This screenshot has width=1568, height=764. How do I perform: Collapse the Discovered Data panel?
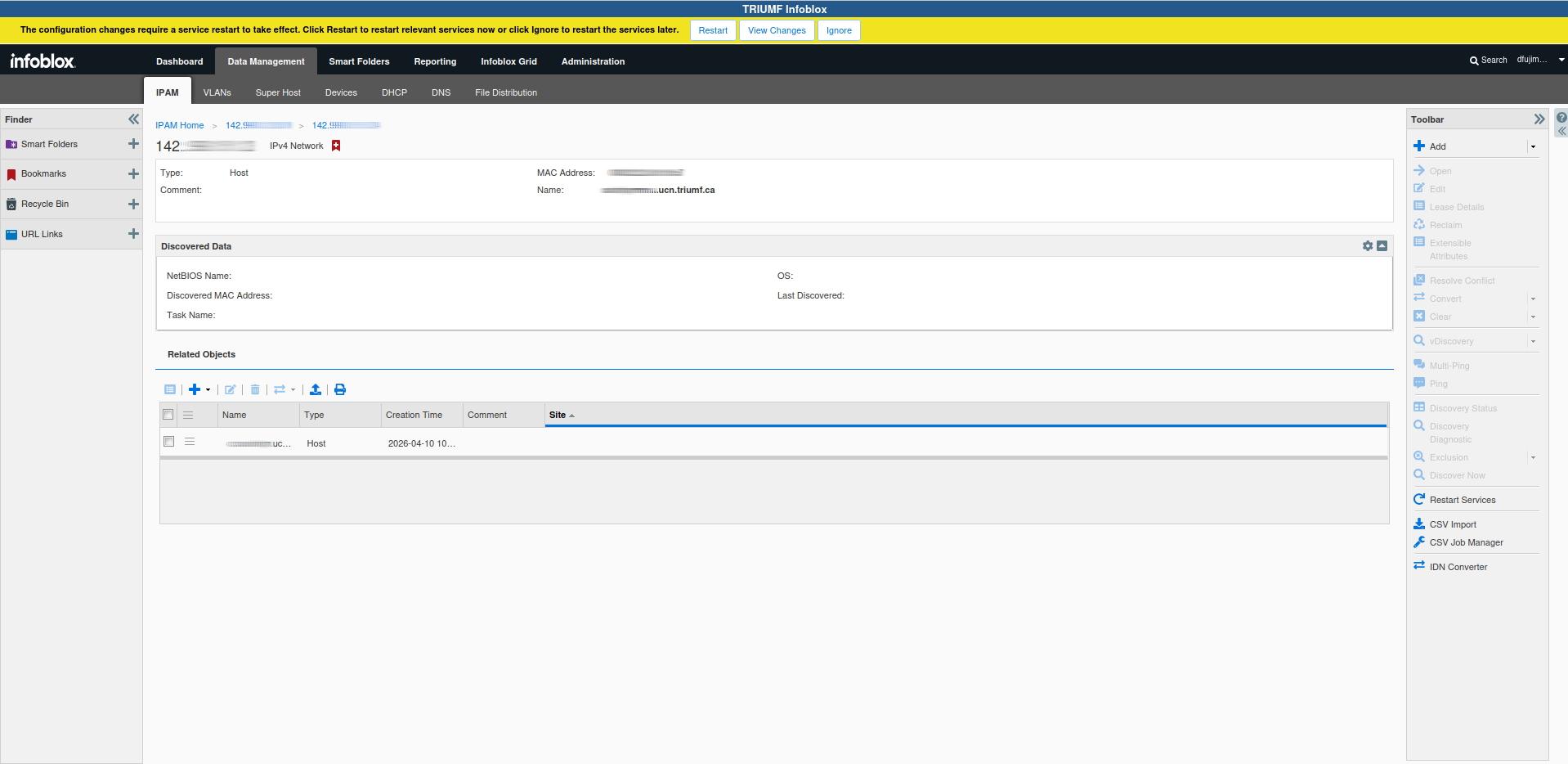[x=1382, y=246]
